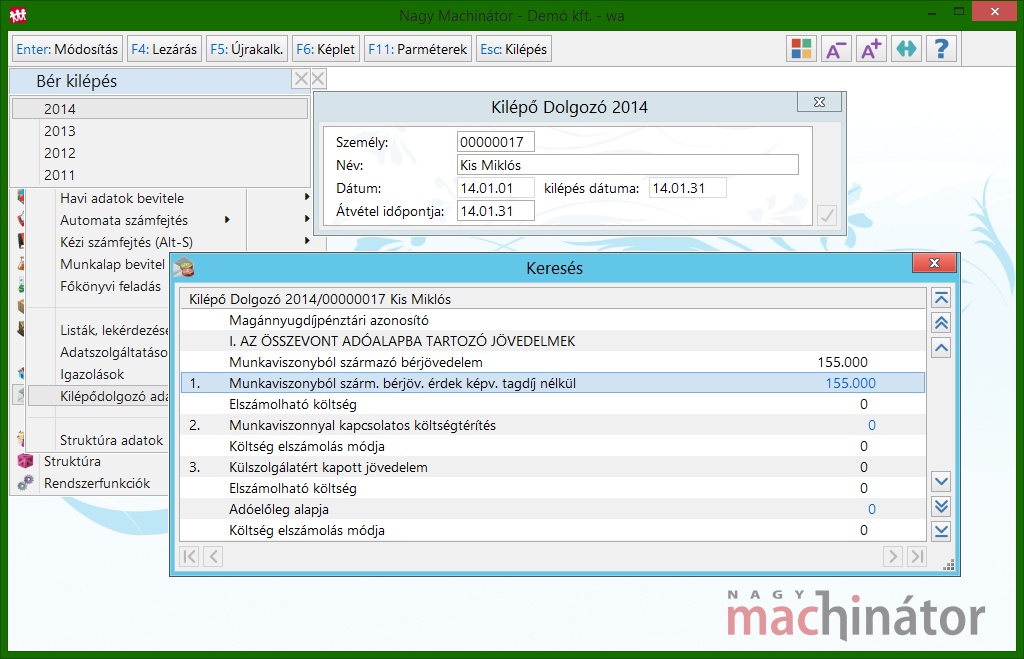The width and height of the screenshot is (1024, 659).
Task: Click header I. AZ ÖSSZEVONT ADÓALAPBA row
Action: click(552, 341)
